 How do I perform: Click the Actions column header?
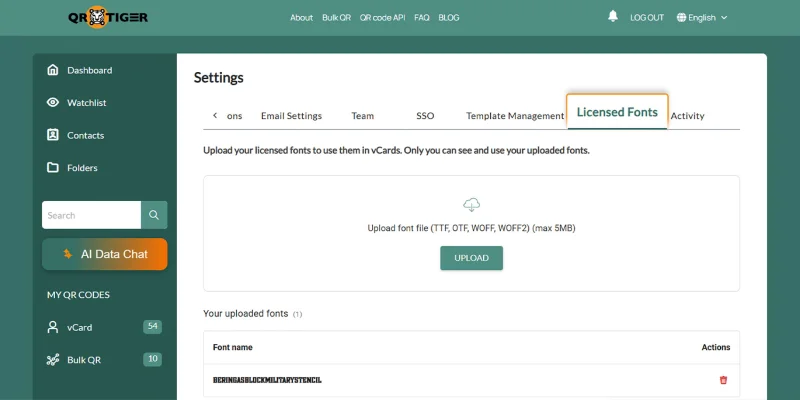716,347
